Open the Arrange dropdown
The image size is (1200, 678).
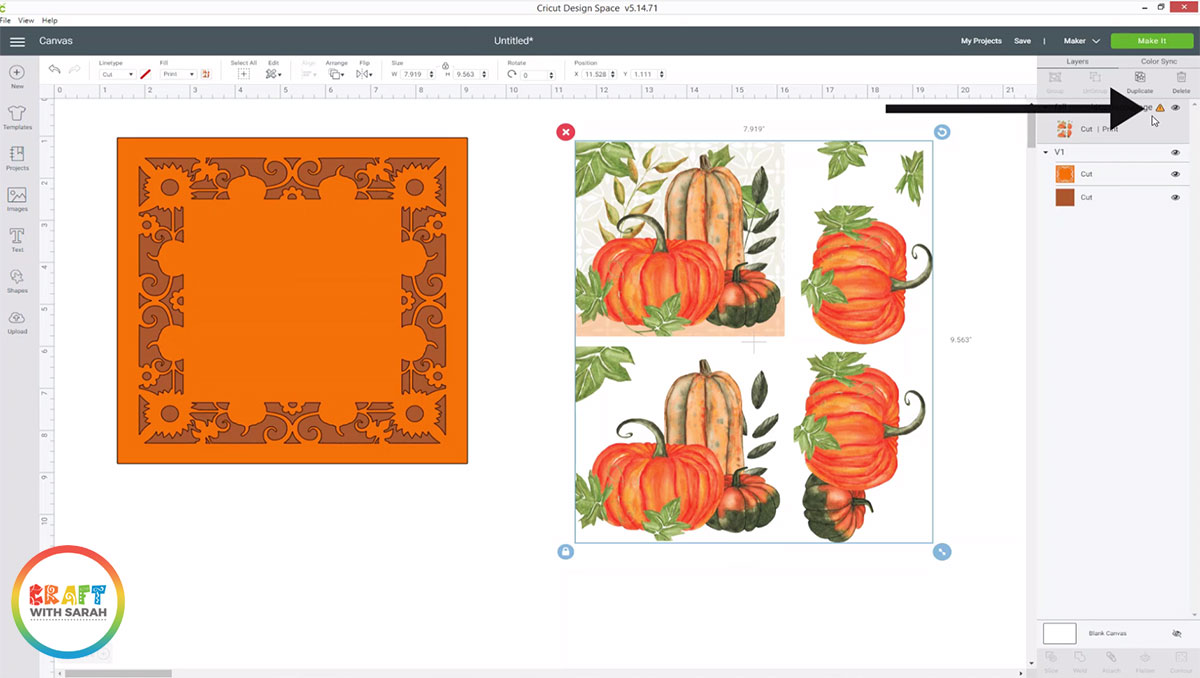pos(336,74)
